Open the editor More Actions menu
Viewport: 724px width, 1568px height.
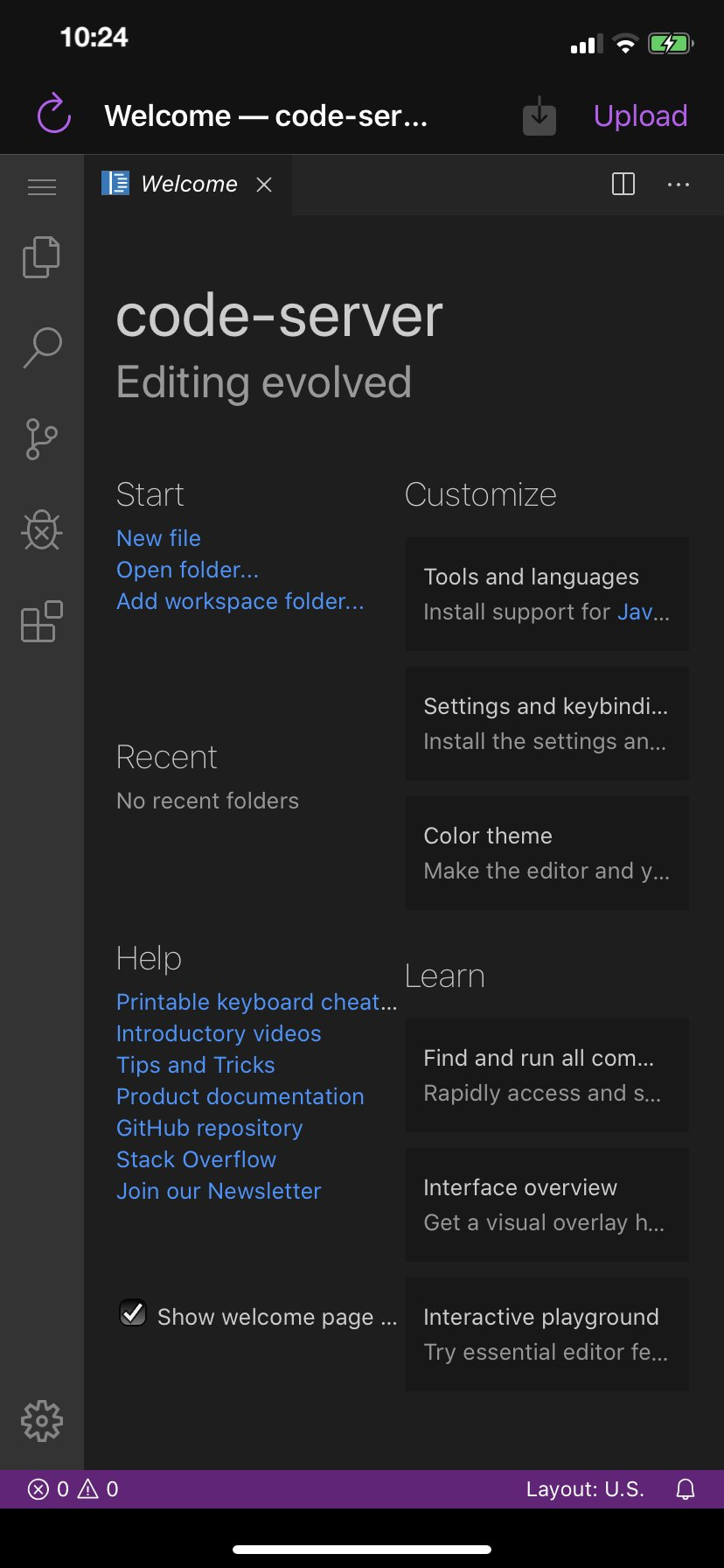pos(679,185)
